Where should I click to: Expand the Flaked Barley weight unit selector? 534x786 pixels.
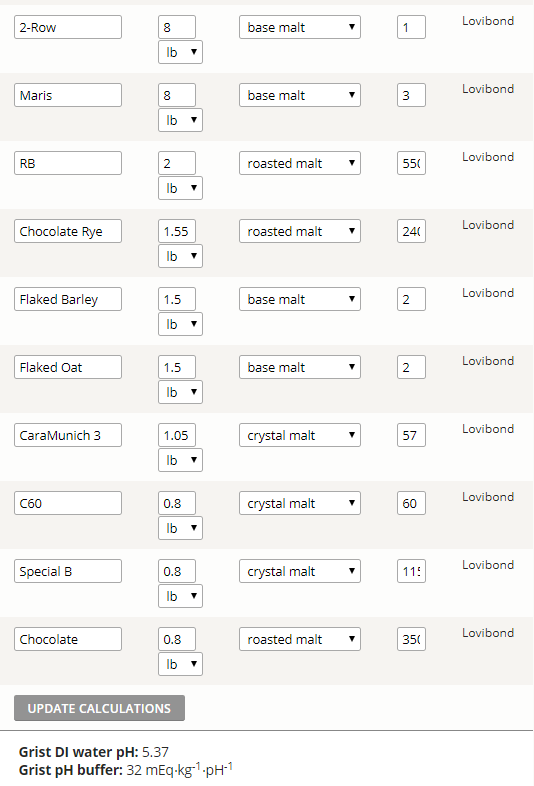[x=181, y=324]
